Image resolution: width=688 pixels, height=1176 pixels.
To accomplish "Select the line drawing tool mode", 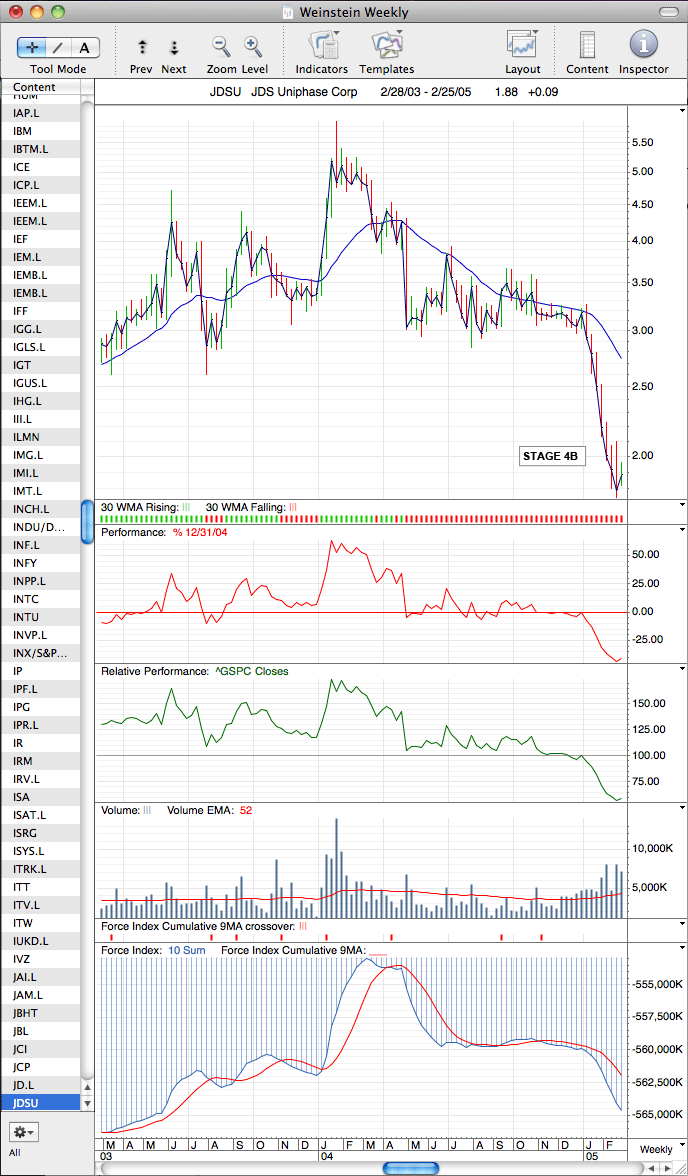I will pos(58,48).
